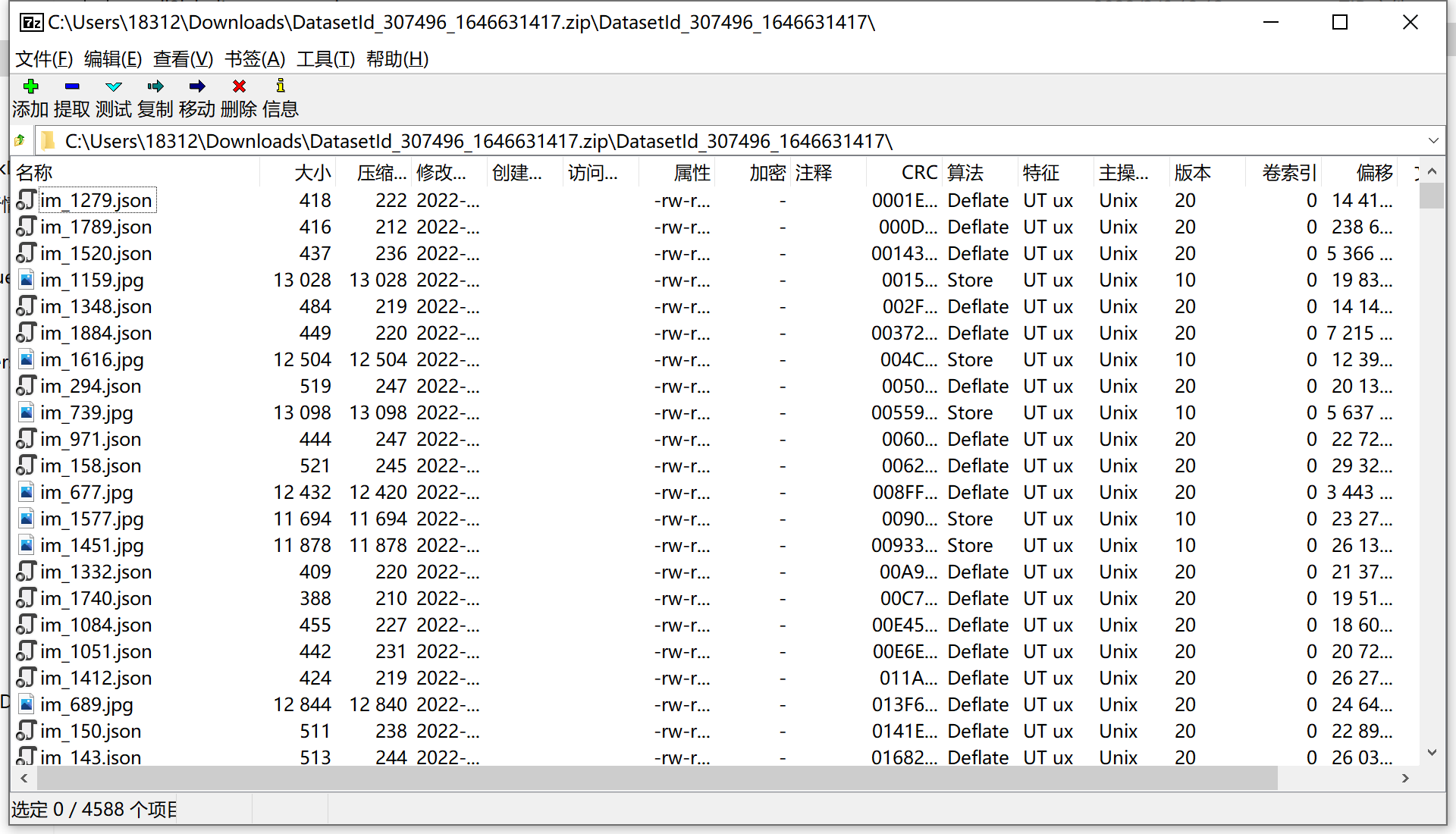Select the im_1451.jpg image file icon
Viewport: 1456px width, 834px height.
coord(26,545)
